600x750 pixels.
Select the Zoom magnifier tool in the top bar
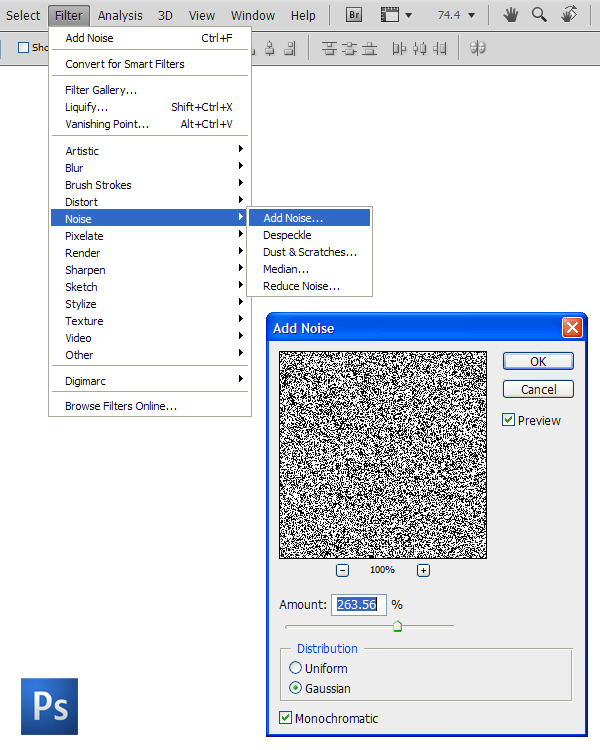539,15
